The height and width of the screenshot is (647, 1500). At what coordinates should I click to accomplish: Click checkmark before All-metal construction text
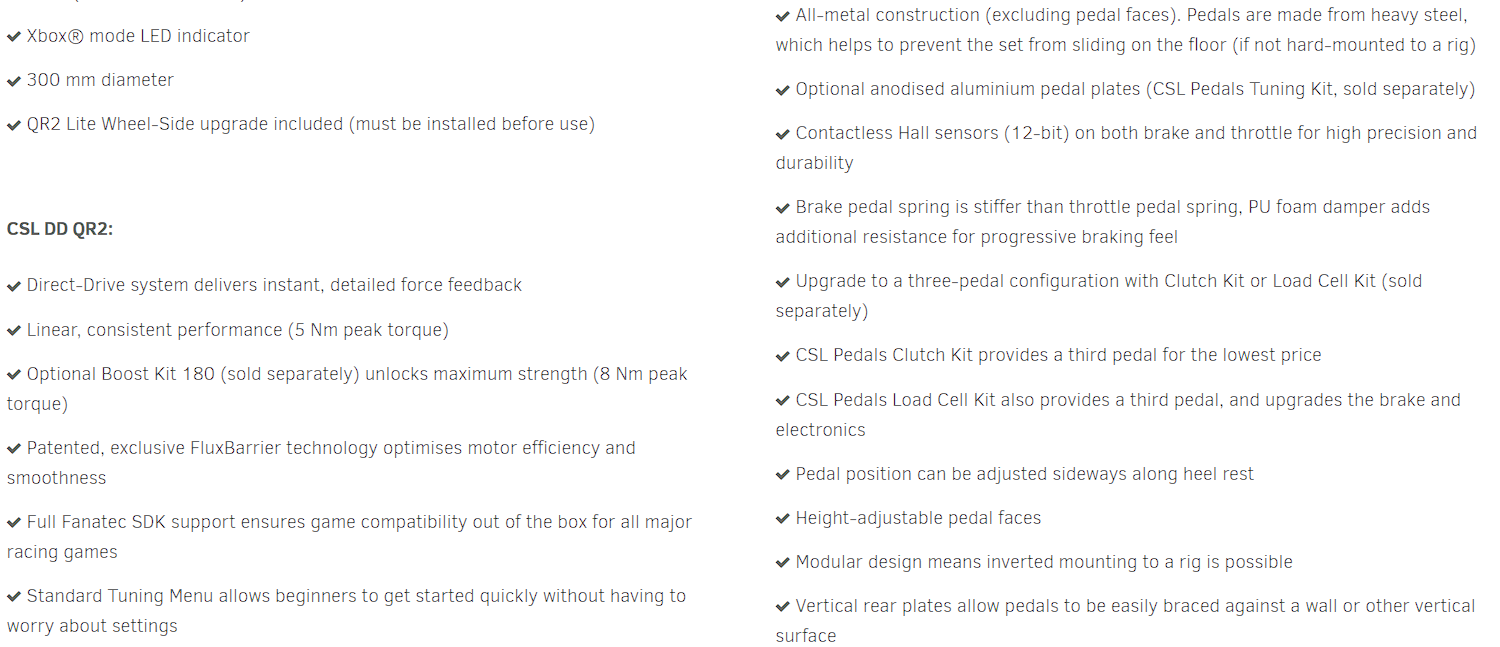(x=783, y=16)
